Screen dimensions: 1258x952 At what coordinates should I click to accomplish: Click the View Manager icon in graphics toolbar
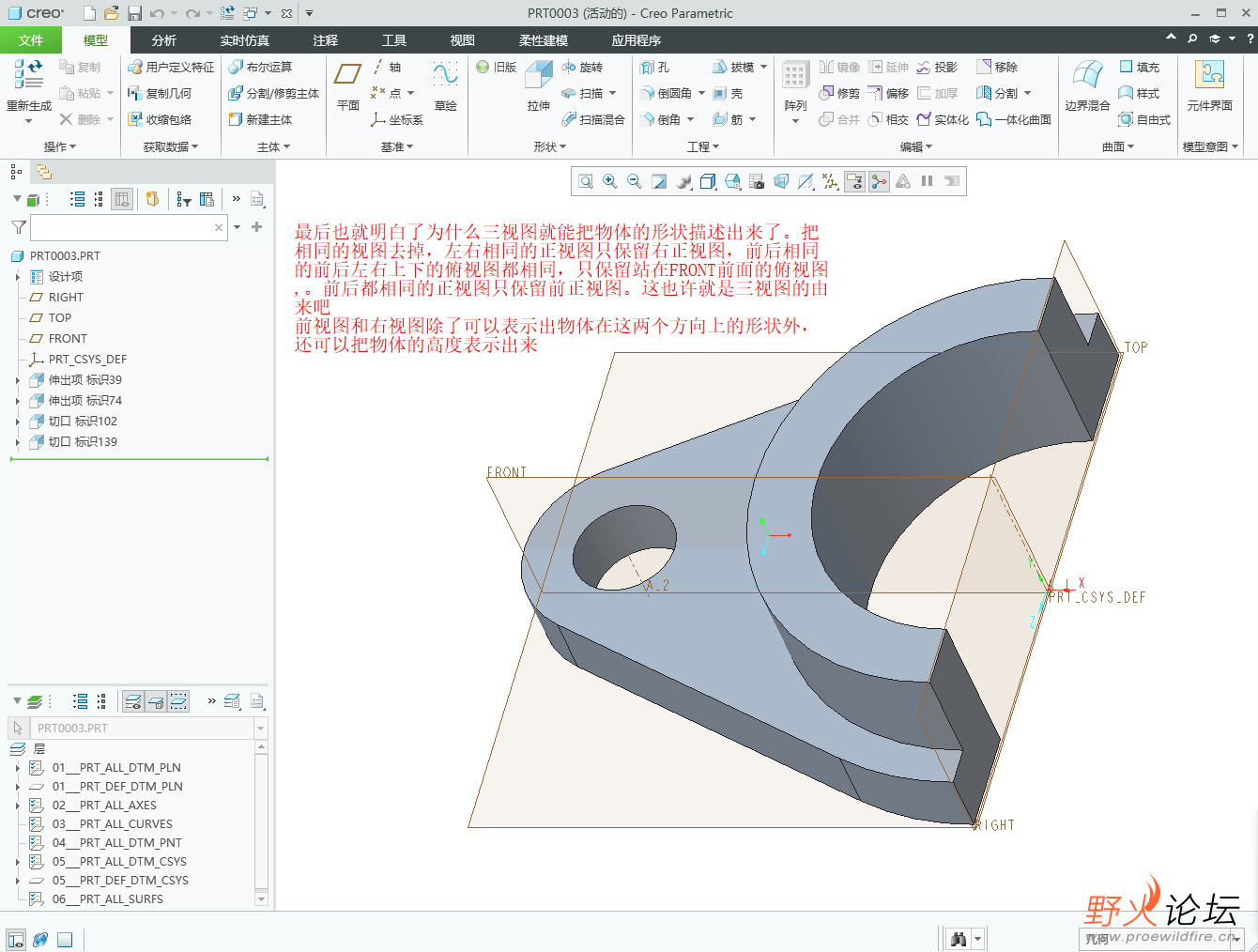[x=757, y=181]
